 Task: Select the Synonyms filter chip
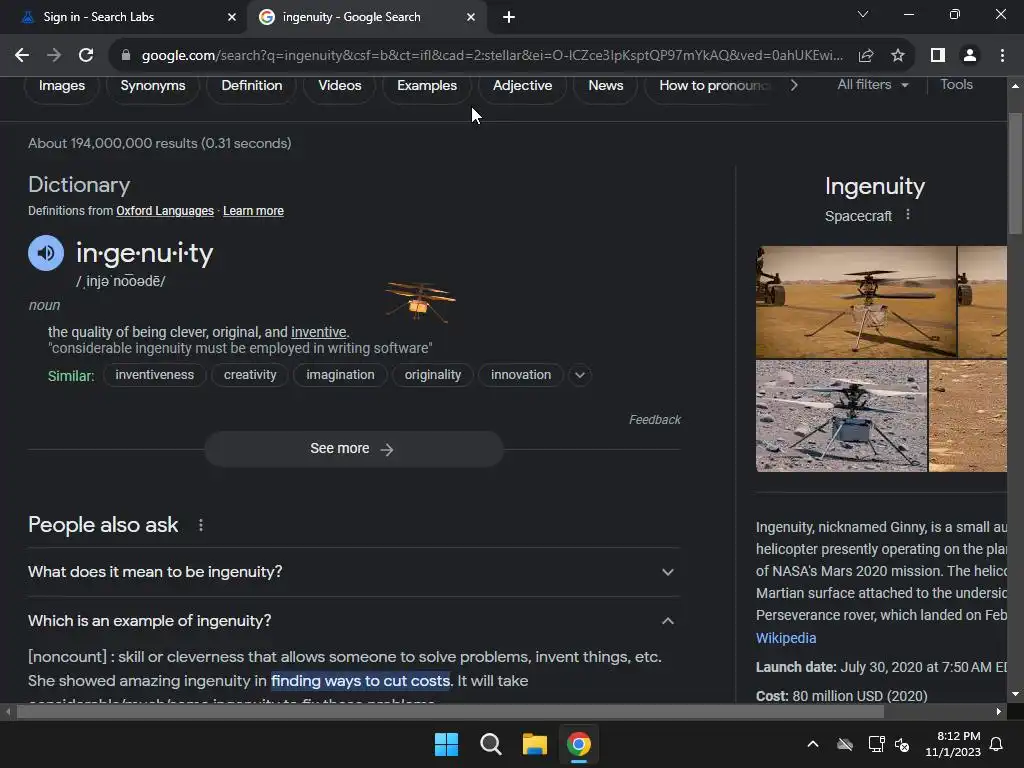click(x=153, y=86)
